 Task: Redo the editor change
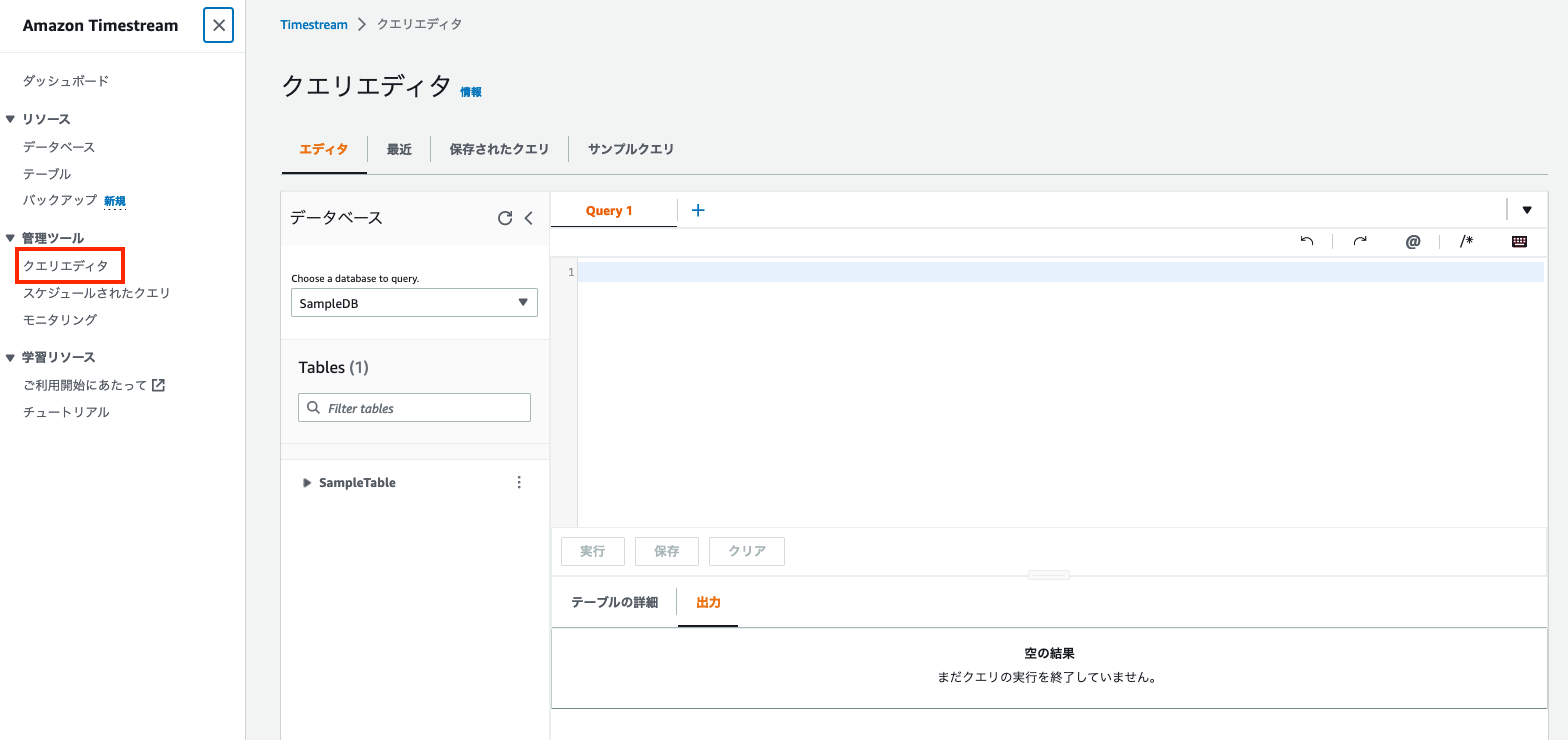click(1360, 241)
